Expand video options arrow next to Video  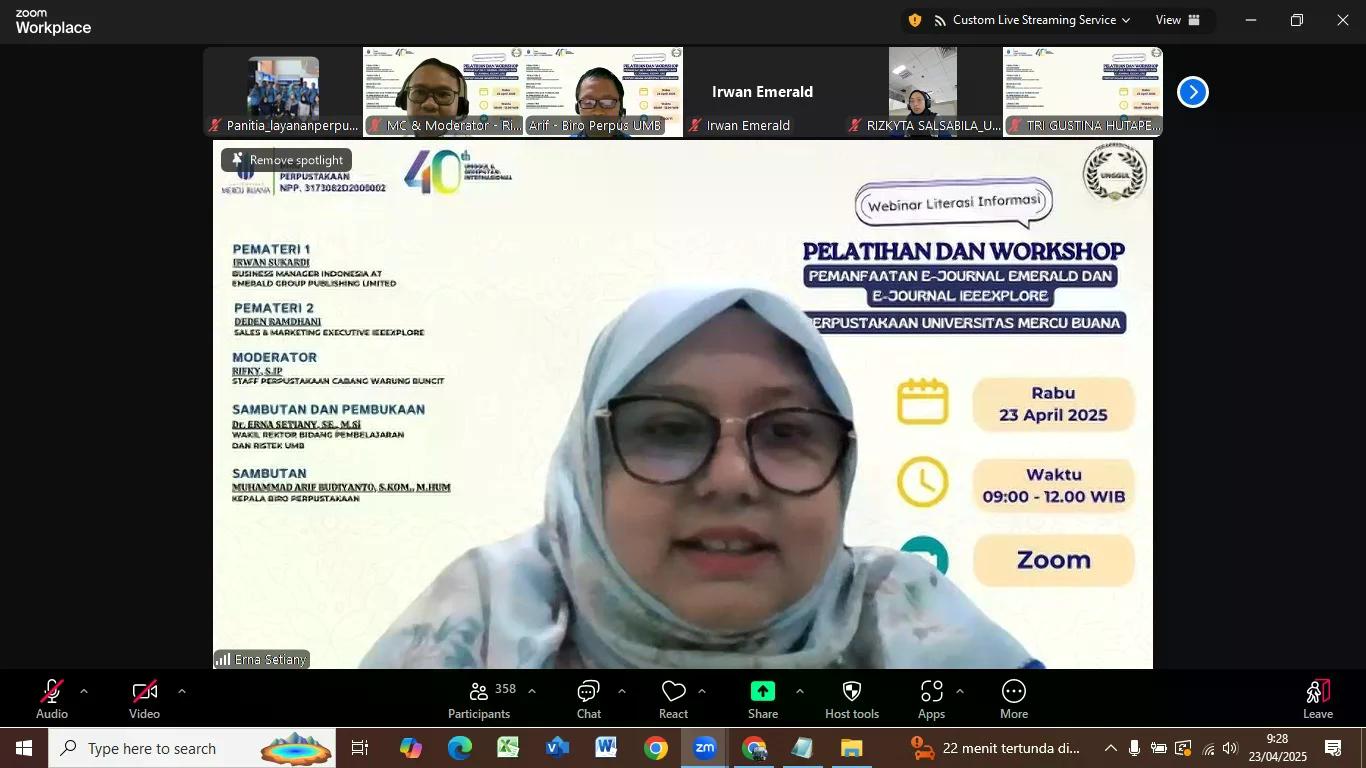181,691
